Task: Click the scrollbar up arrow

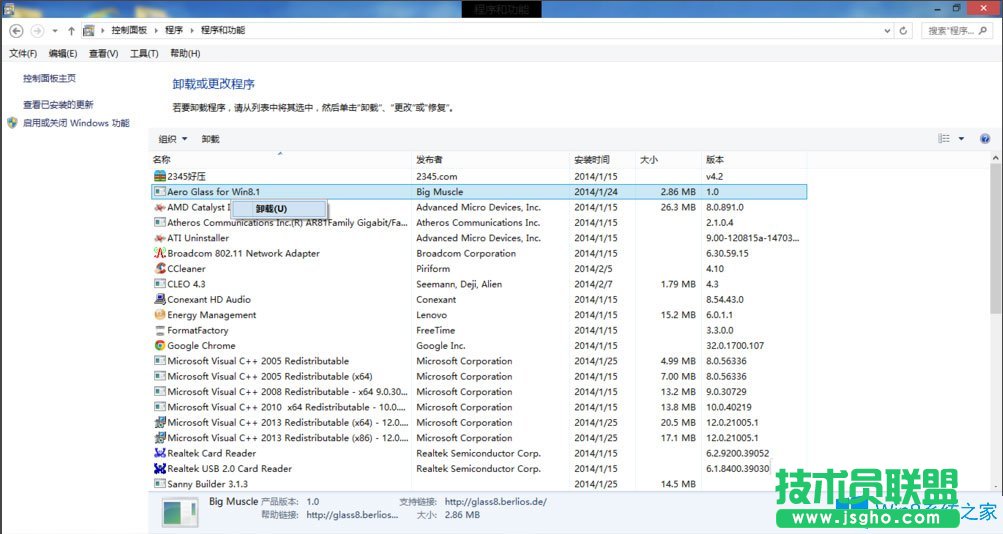Action: point(995,157)
